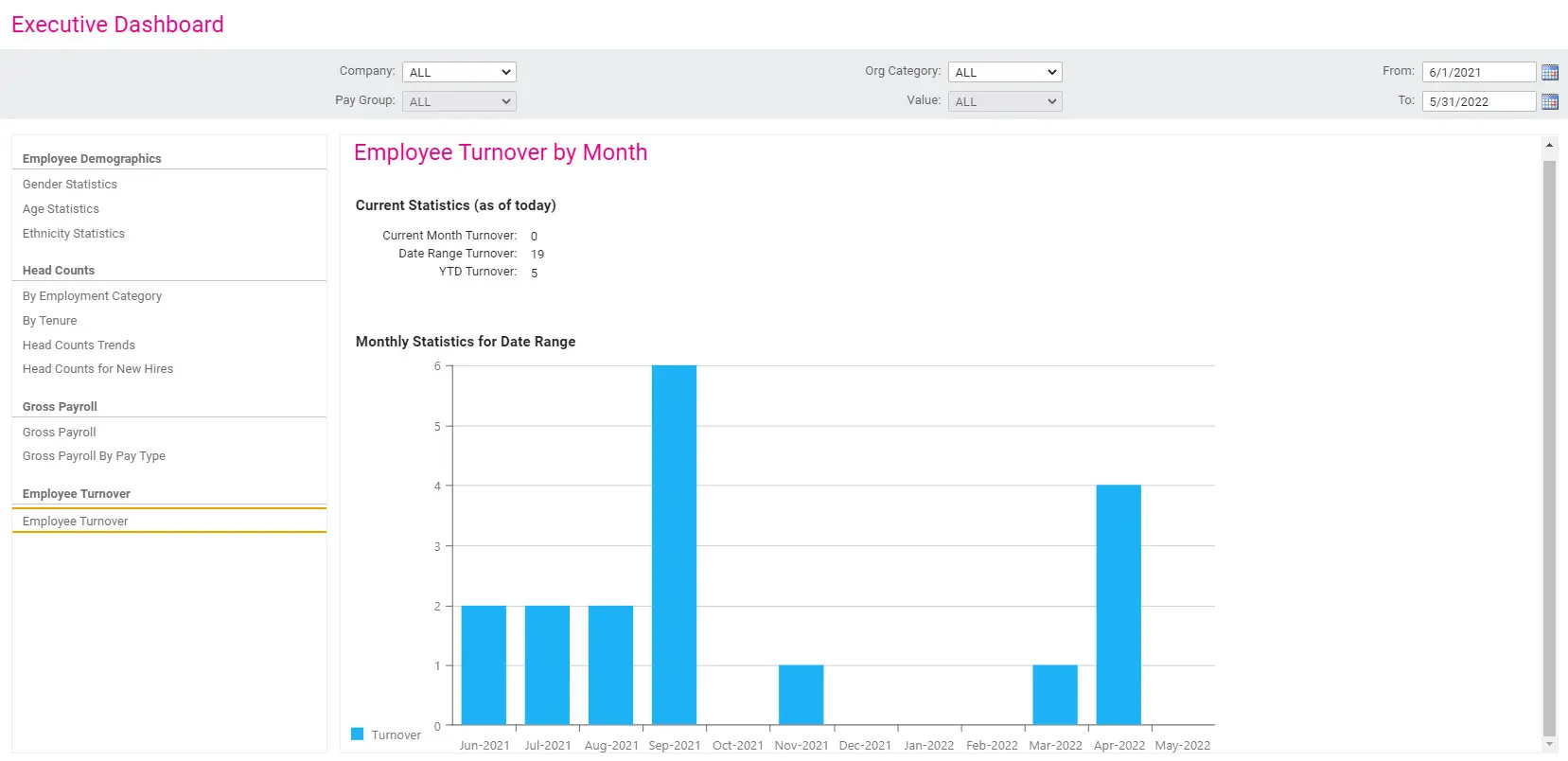Viewport: 1568px width, 761px height.
Task: Click the YTD Turnover value 5
Action: coord(534,273)
